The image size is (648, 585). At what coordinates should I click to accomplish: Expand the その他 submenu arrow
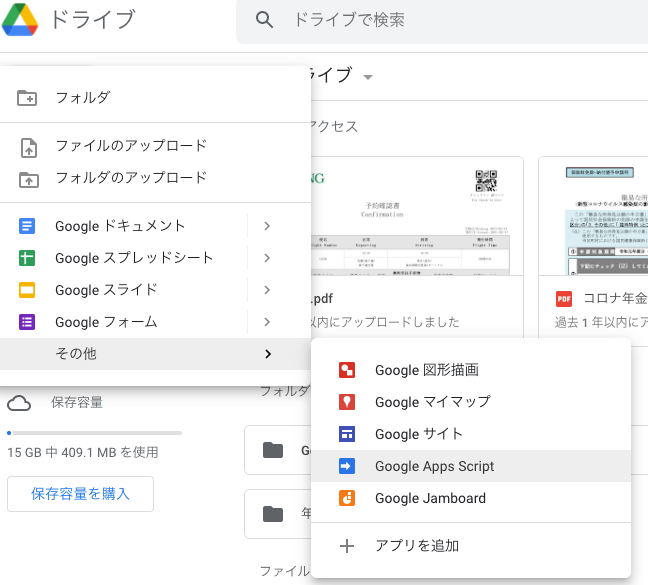tap(268, 354)
